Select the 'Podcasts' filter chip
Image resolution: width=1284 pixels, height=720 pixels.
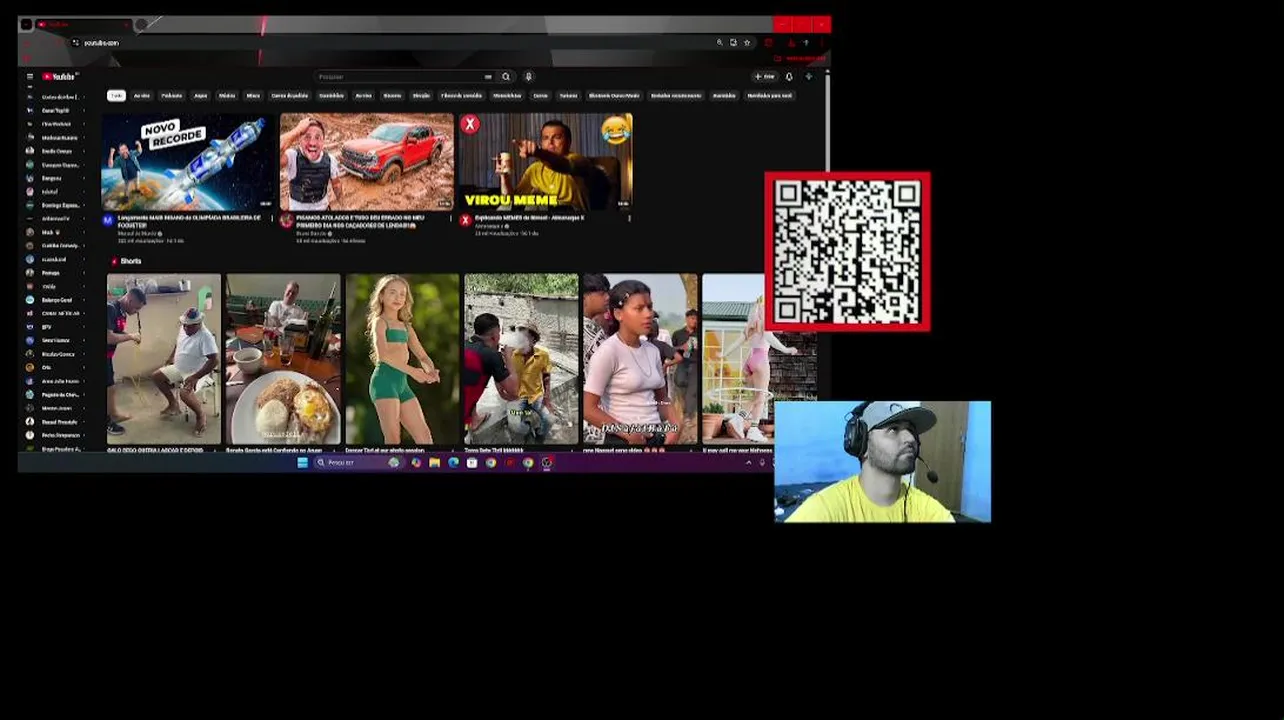tap(172, 95)
